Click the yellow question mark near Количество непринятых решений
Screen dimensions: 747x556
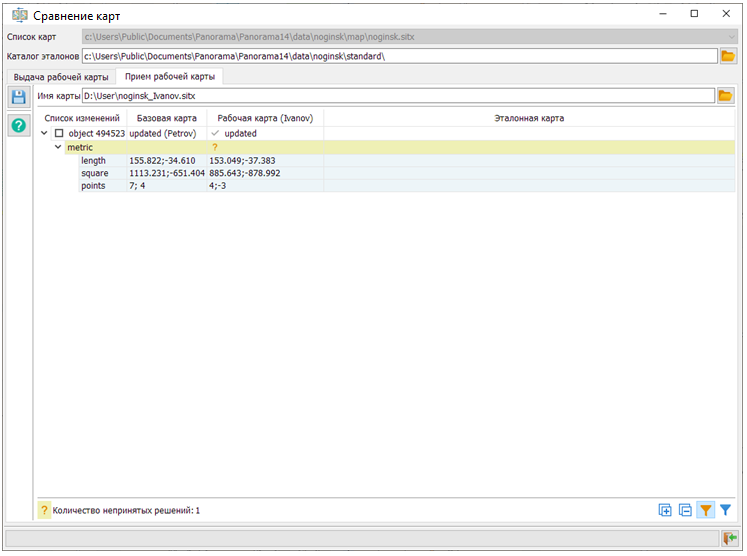click(44, 510)
